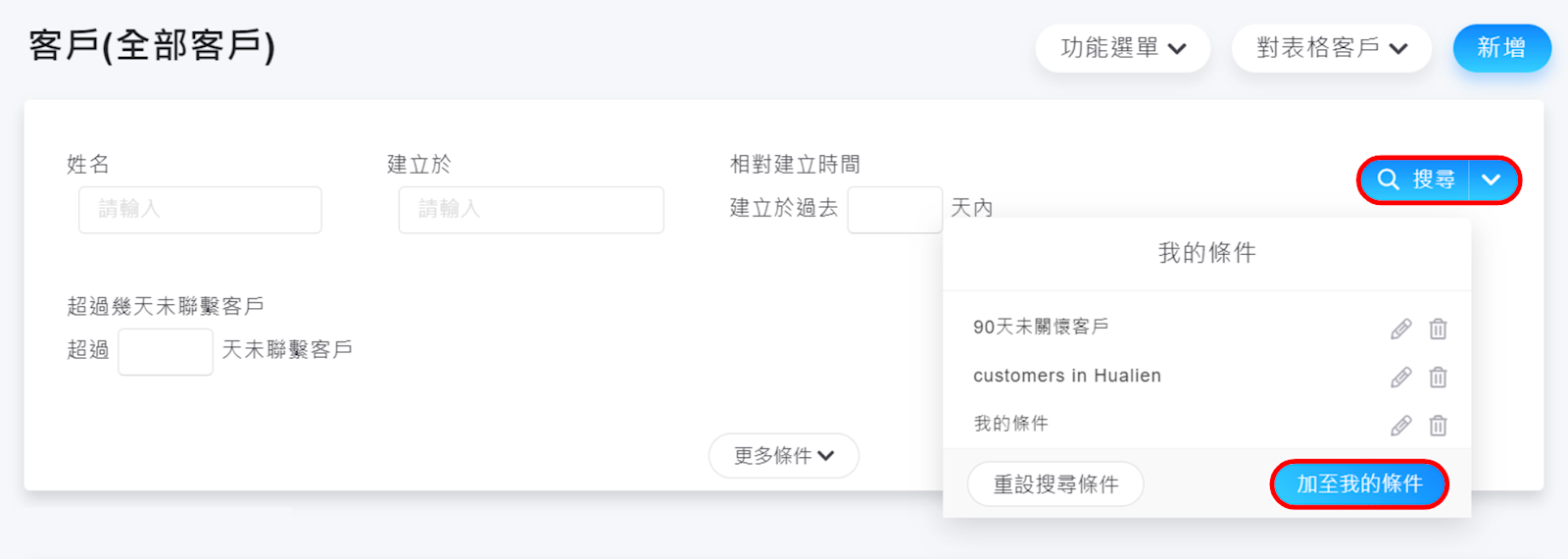Click the pencil icon for 90天未關懷客戶

tap(1400, 329)
